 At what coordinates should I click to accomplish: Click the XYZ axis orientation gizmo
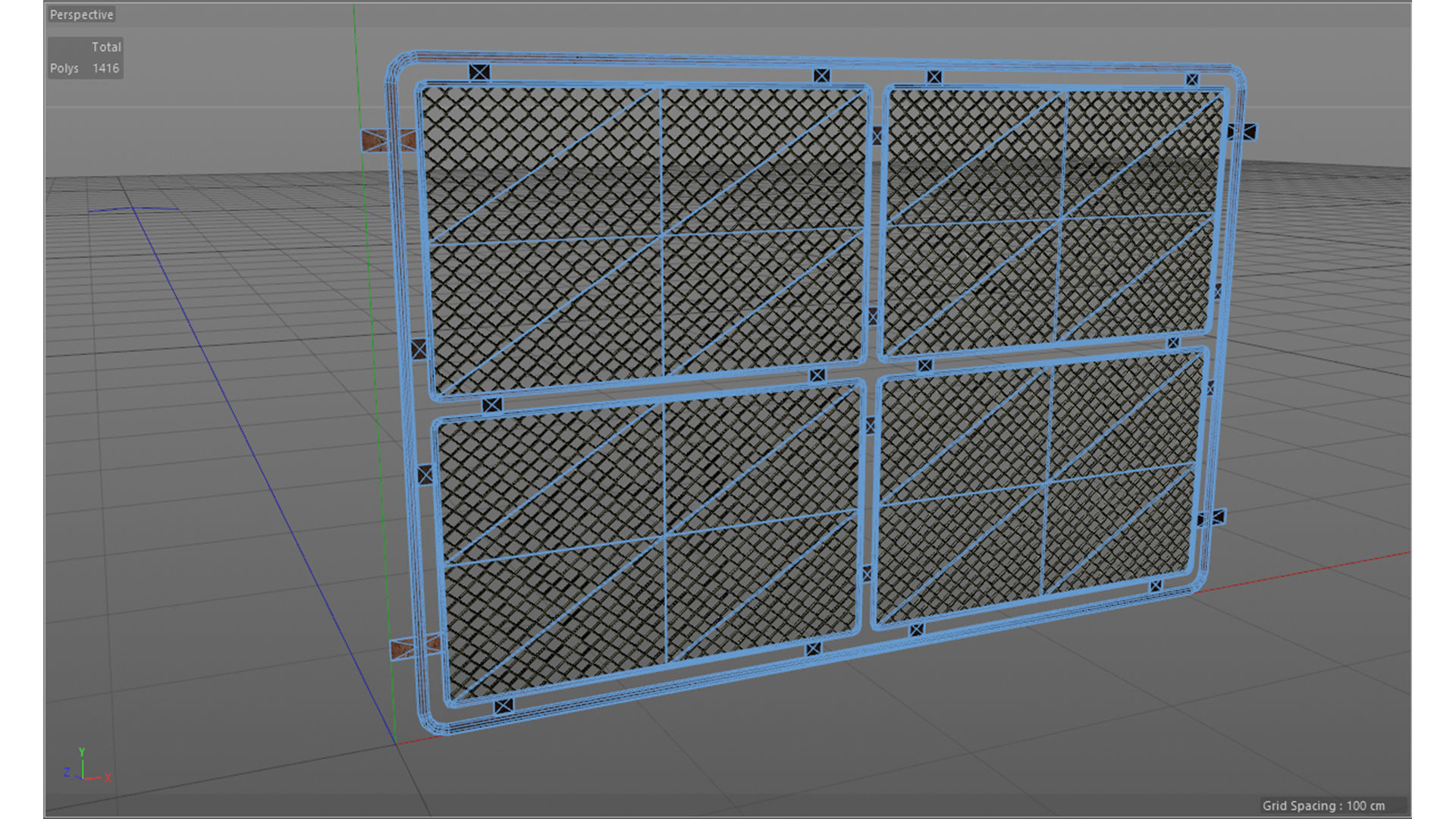tap(86, 766)
